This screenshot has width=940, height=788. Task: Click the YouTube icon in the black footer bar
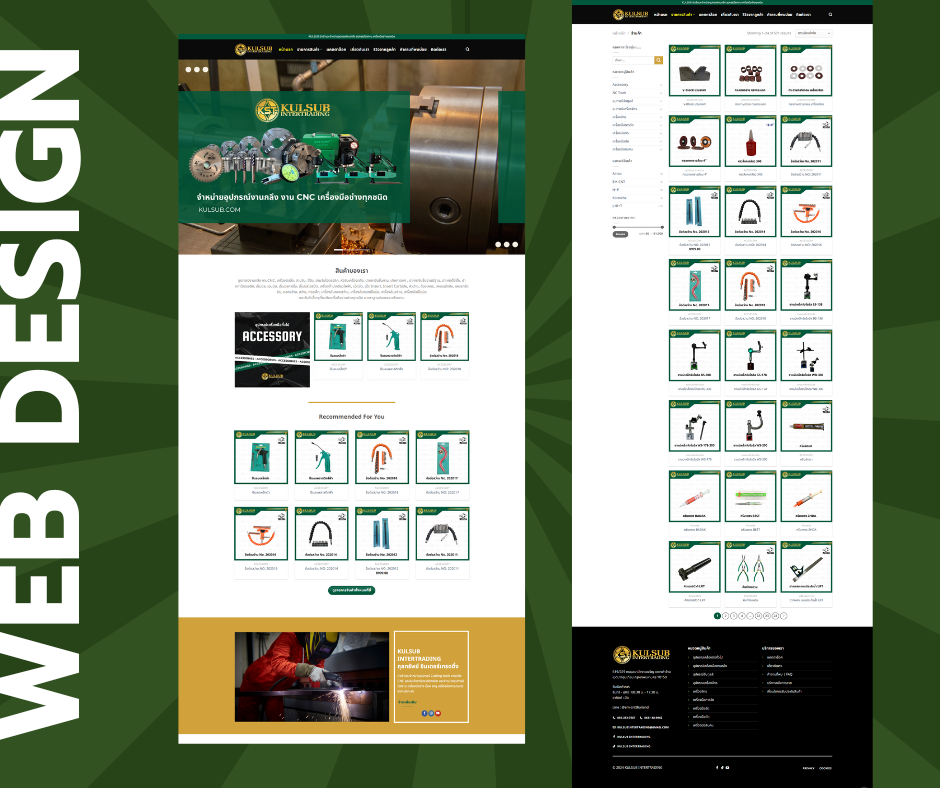[x=727, y=767]
